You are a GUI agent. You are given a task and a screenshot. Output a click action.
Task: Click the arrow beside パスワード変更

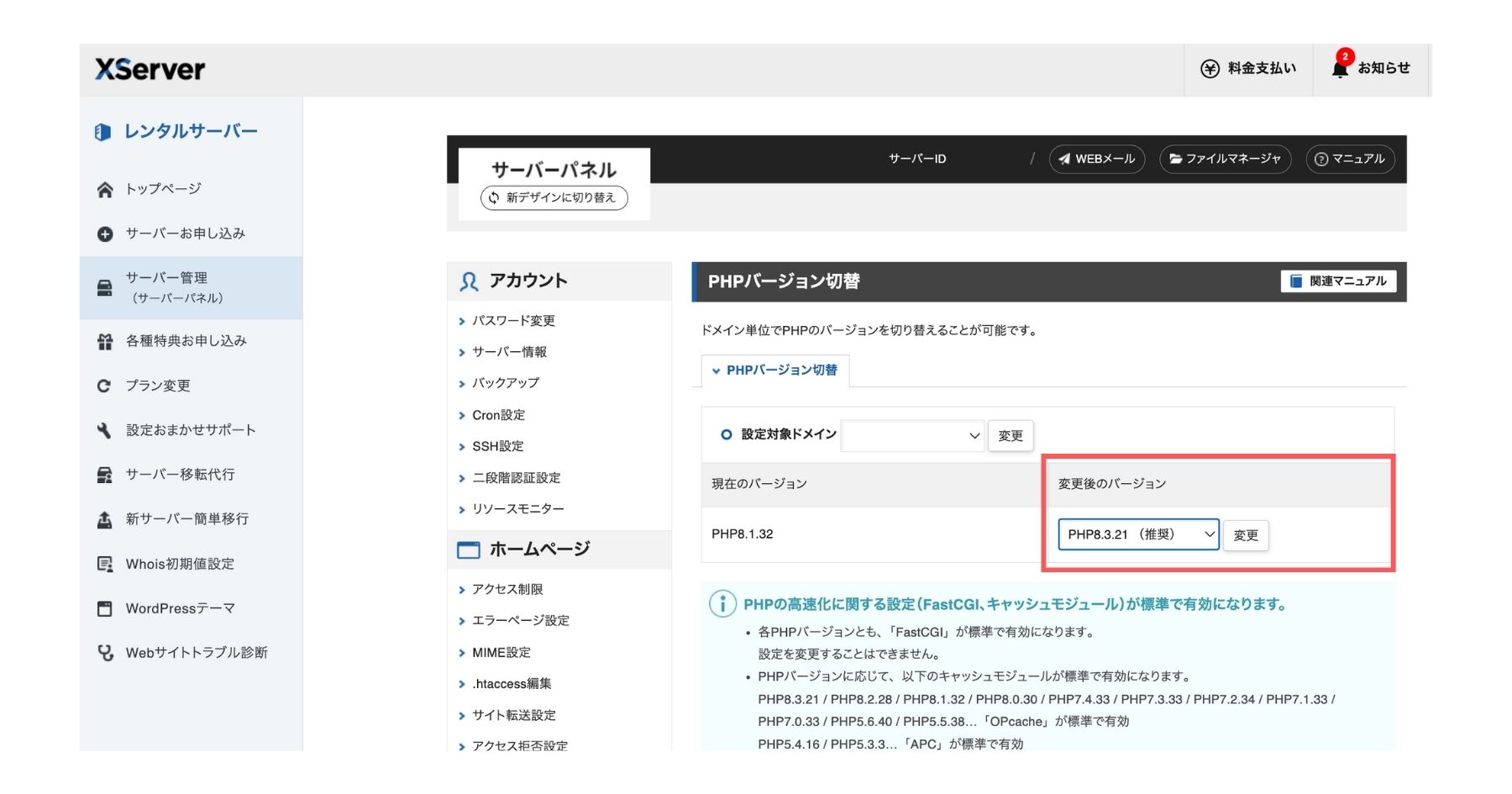pos(462,322)
